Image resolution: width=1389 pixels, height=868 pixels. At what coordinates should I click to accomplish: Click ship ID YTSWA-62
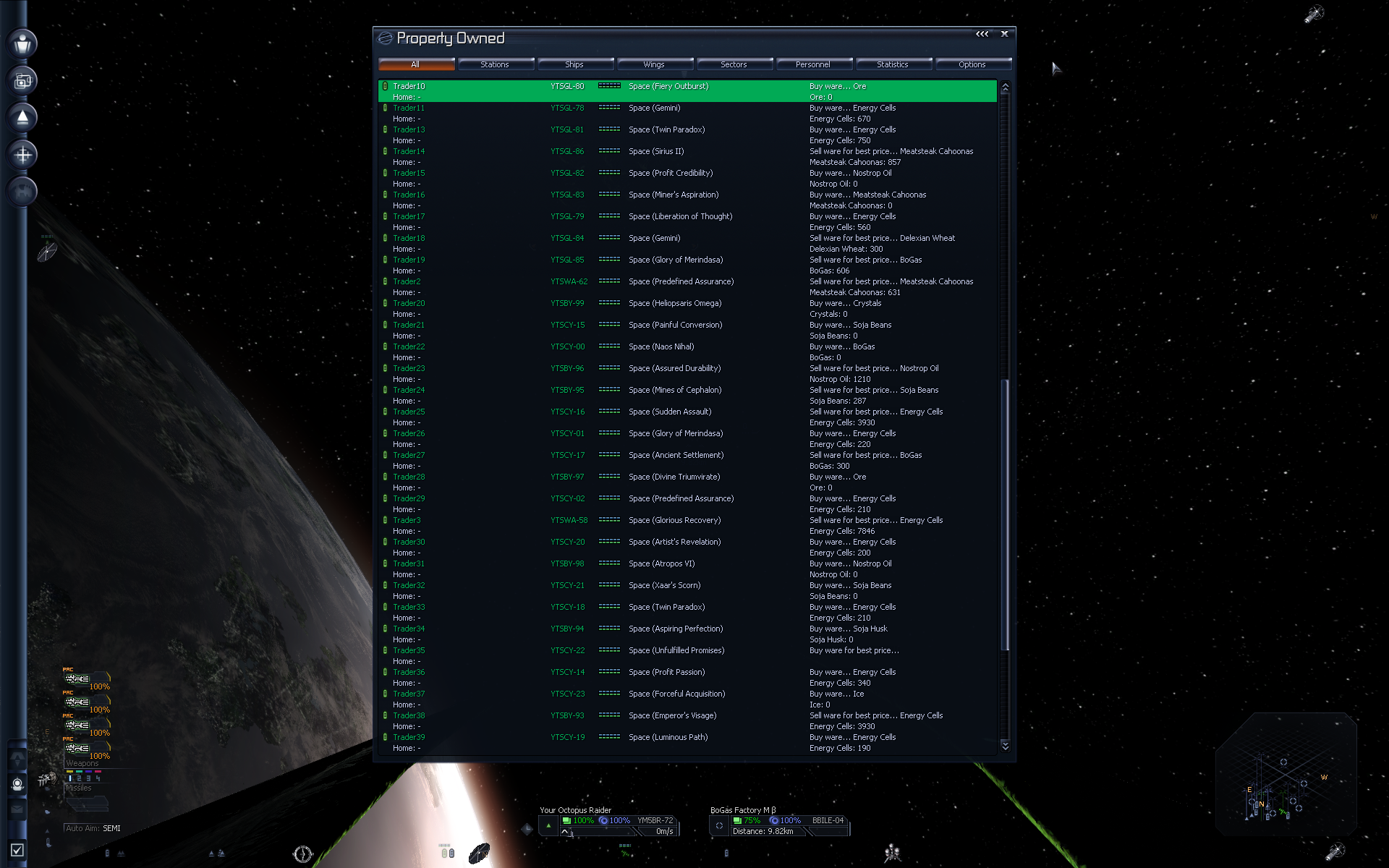569,281
